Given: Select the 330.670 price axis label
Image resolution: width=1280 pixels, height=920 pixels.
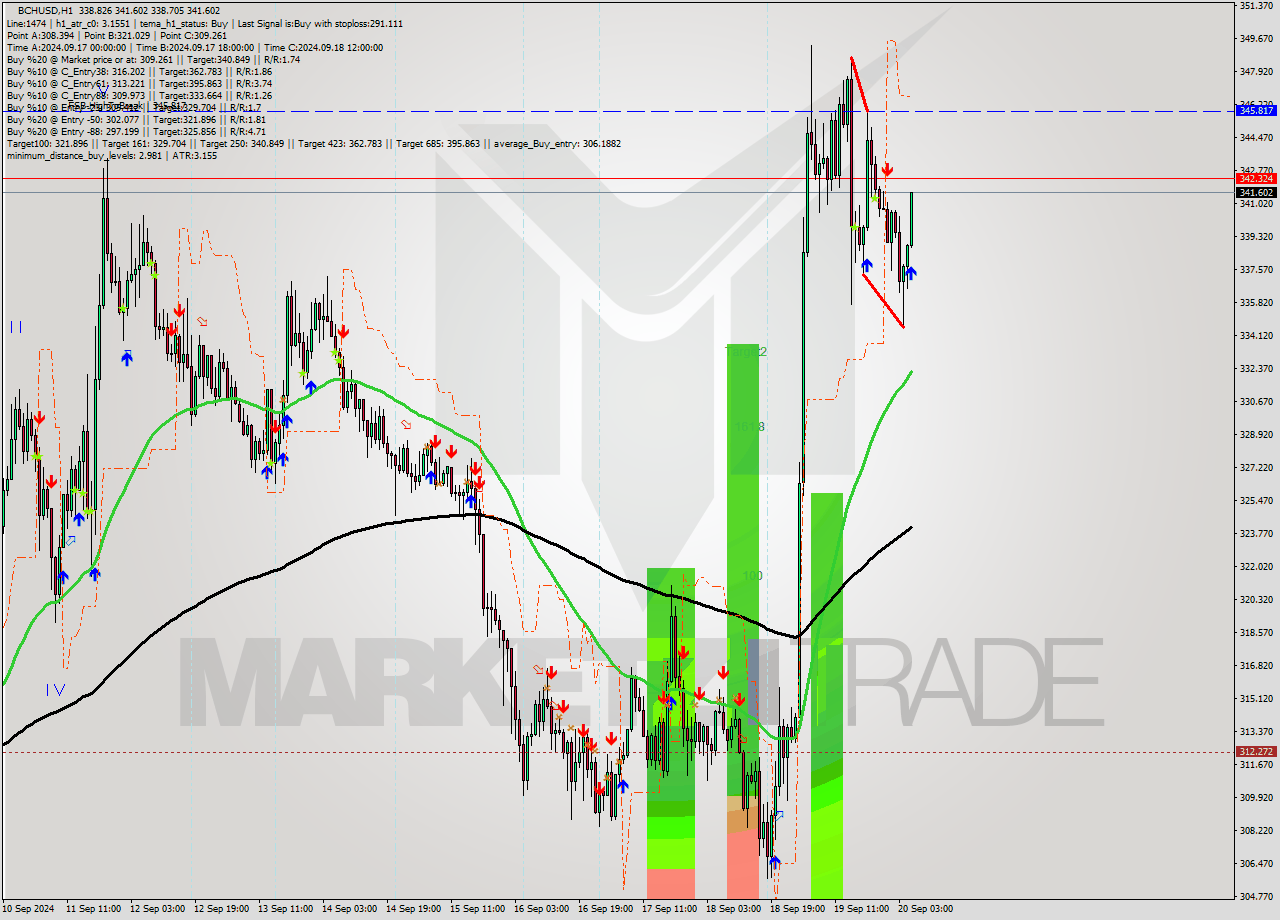Looking at the screenshot, I should (1256, 402).
